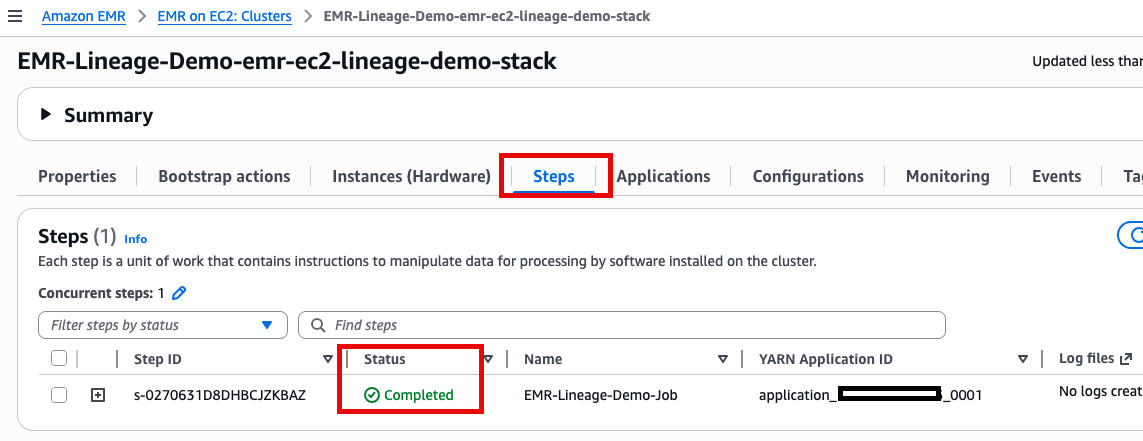The height and width of the screenshot is (441, 1143).
Task: Open the hamburger navigation menu
Action: pyautogui.click(x=15, y=16)
